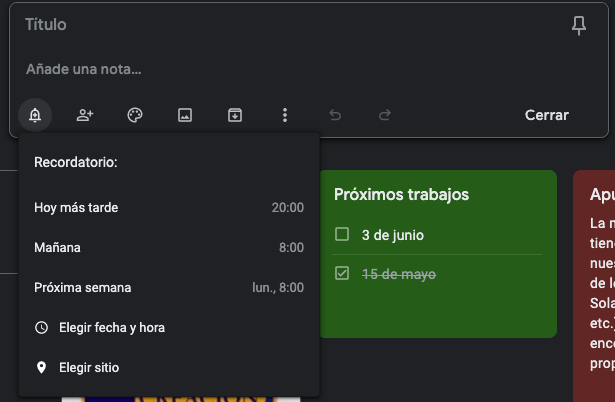The height and width of the screenshot is (402, 615).
Task: Pin the note with the pin icon
Action: [x=579, y=27]
